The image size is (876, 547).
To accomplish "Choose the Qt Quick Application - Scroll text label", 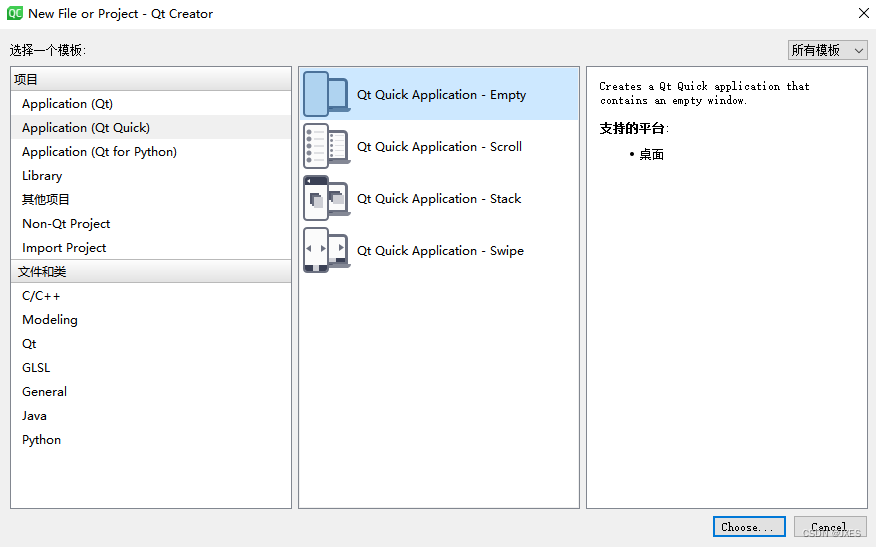I will [x=439, y=146].
